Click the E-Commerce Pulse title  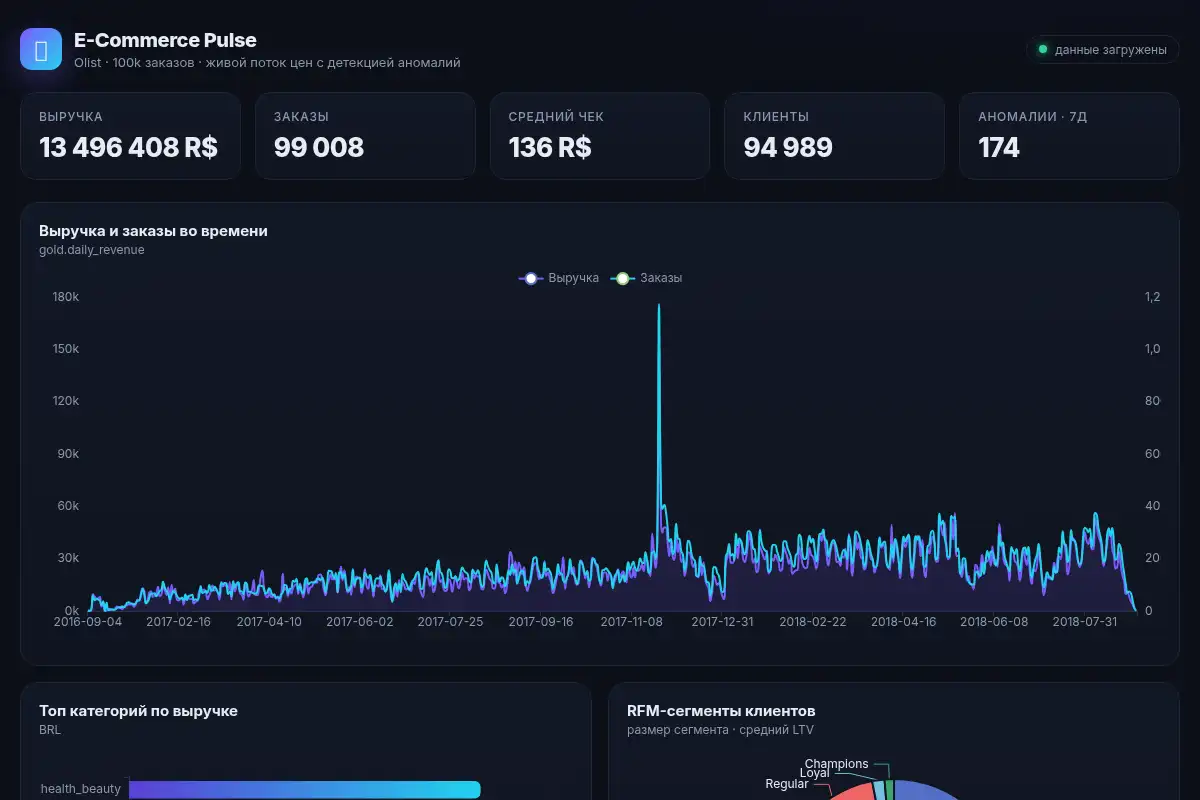[165, 40]
